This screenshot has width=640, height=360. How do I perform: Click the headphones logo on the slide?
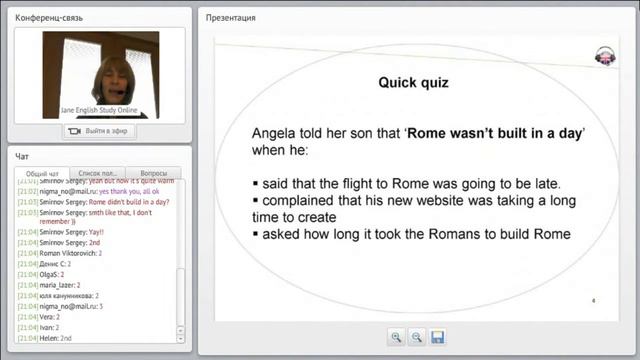coord(605,56)
